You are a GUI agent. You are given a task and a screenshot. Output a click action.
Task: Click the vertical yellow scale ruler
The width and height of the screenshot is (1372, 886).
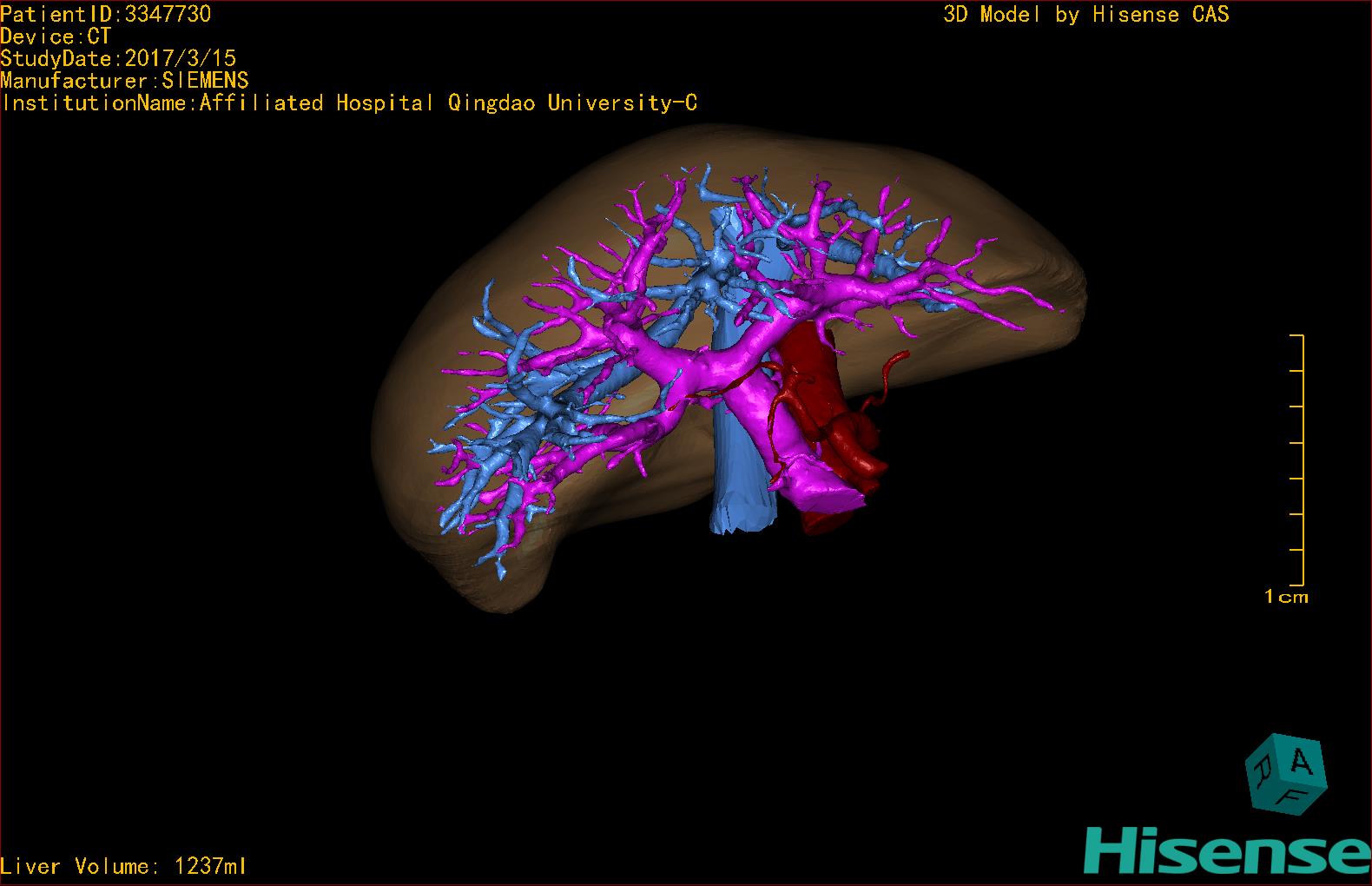click(x=1297, y=460)
